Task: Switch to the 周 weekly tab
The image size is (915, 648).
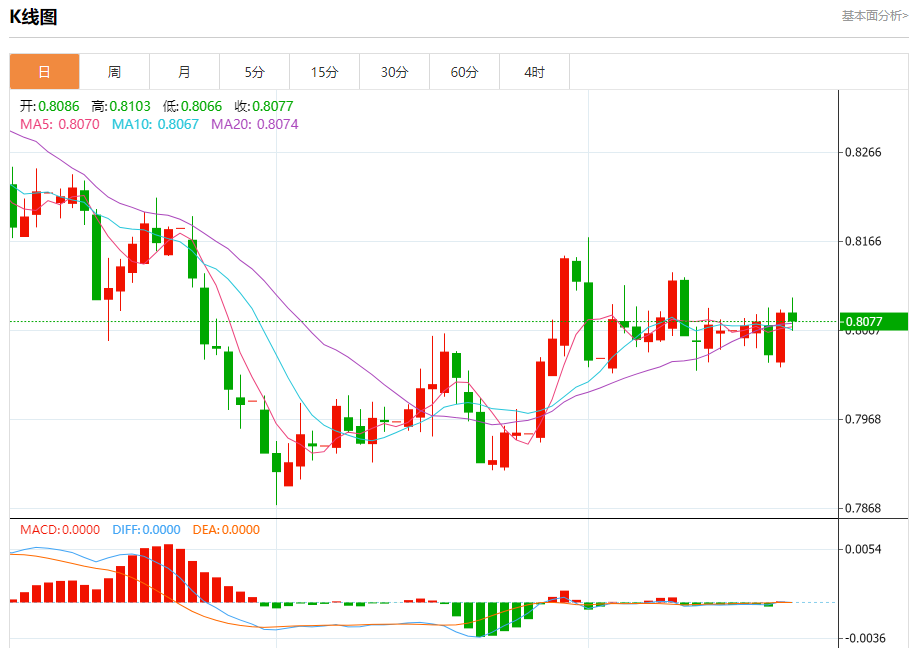Action: pyautogui.click(x=114, y=72)
